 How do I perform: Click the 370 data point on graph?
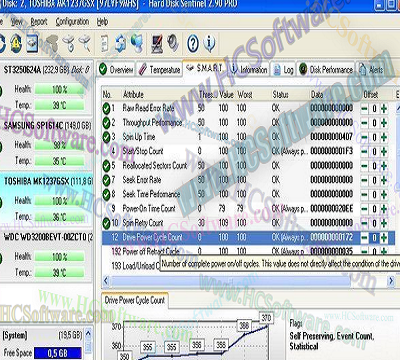coord(266,318)
